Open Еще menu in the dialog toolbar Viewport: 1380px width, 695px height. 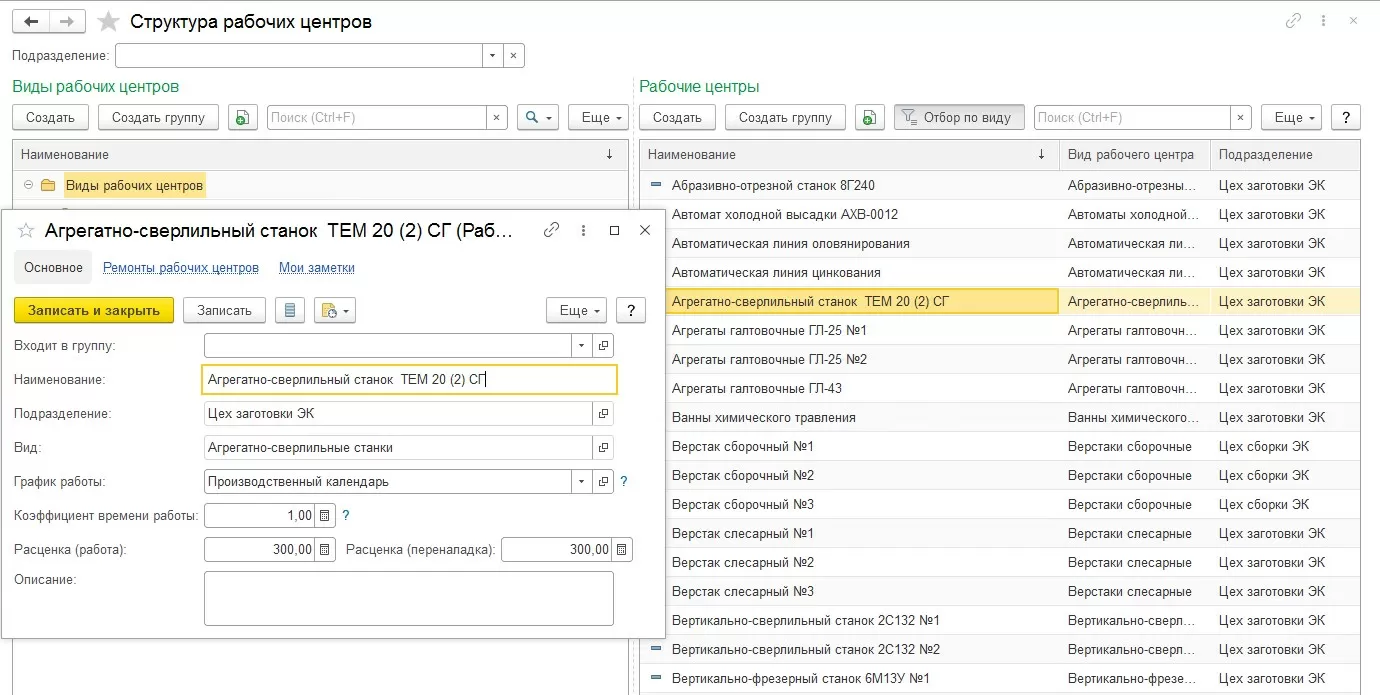pos(576,310)
